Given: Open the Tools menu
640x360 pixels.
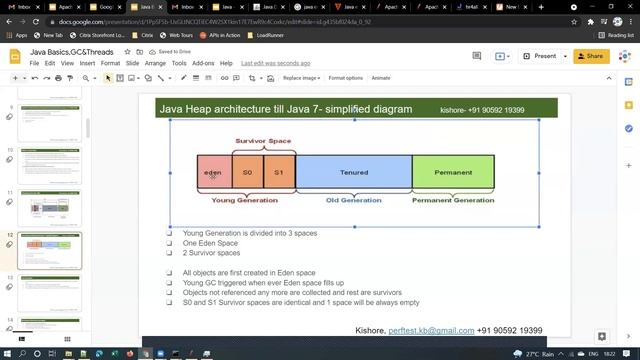Looking at the screenshot, I should (x=179, y=63).
